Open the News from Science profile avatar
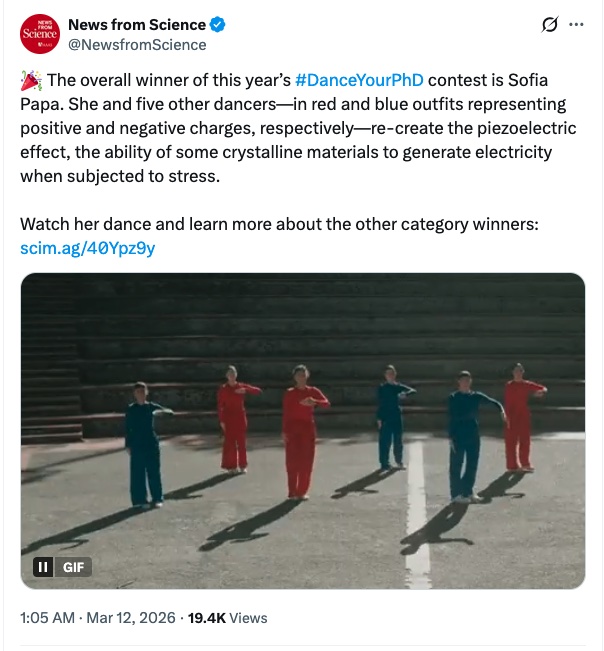This screenshot has width=604, height=651. (x=40, y=34)
